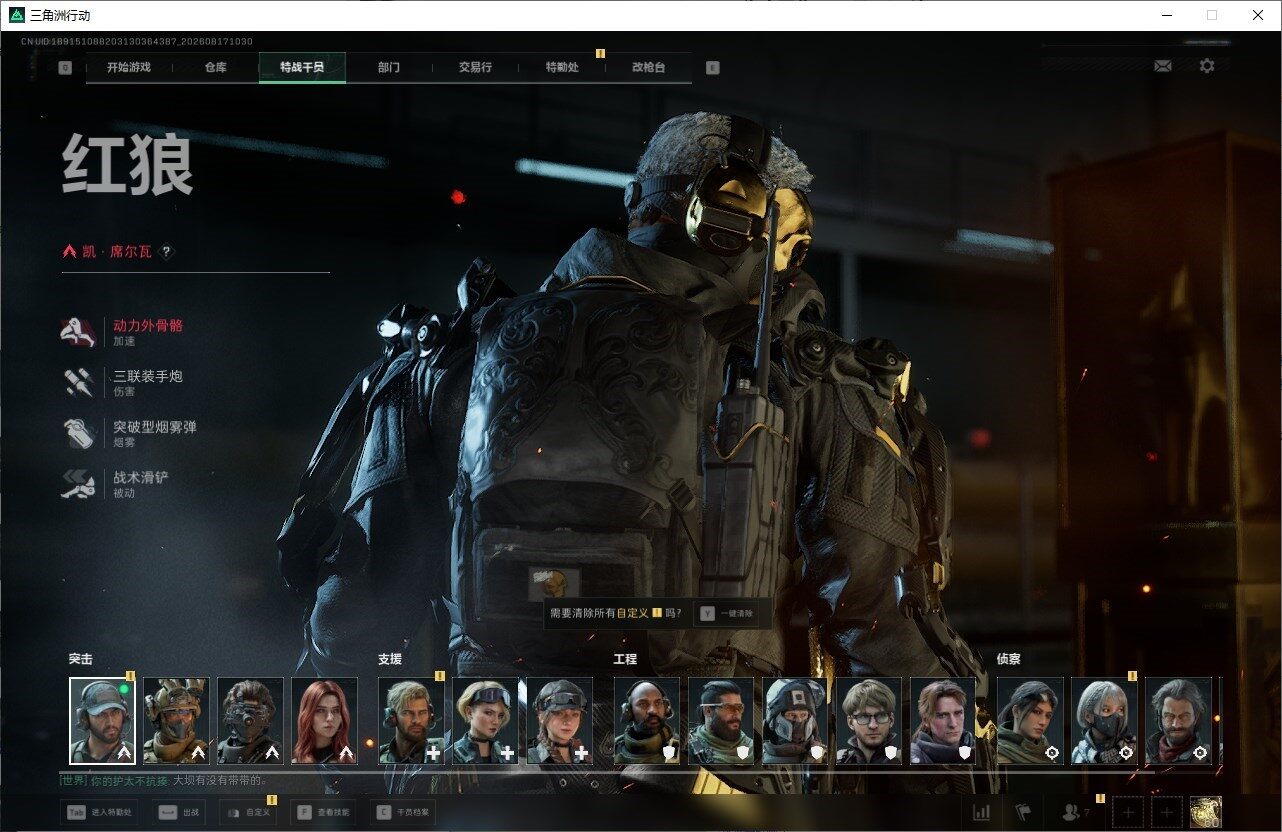Click the 进入特勤处 Tab button
Screen dimensions: 1282x832
pos(100,813)
